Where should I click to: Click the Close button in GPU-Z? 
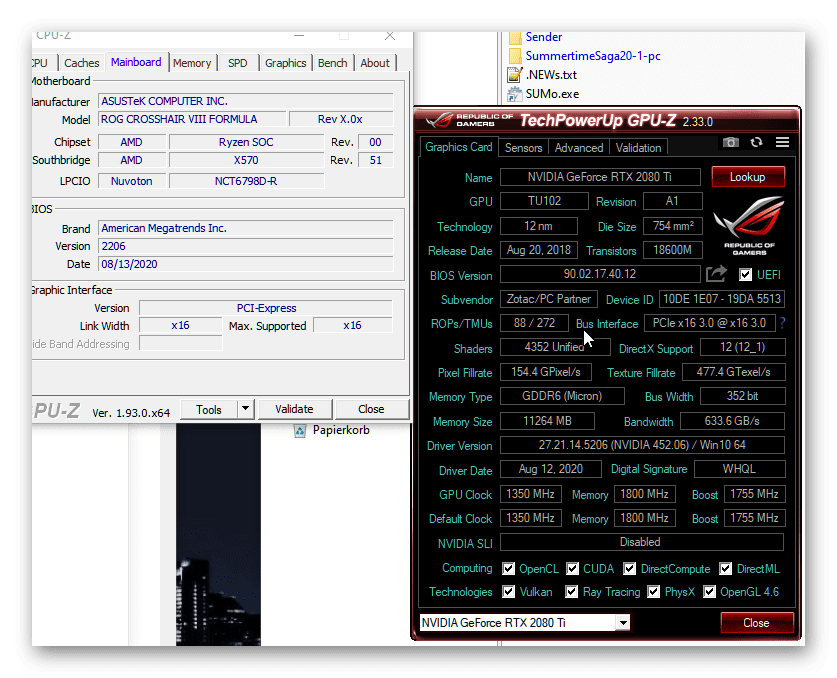coord(756,622)
